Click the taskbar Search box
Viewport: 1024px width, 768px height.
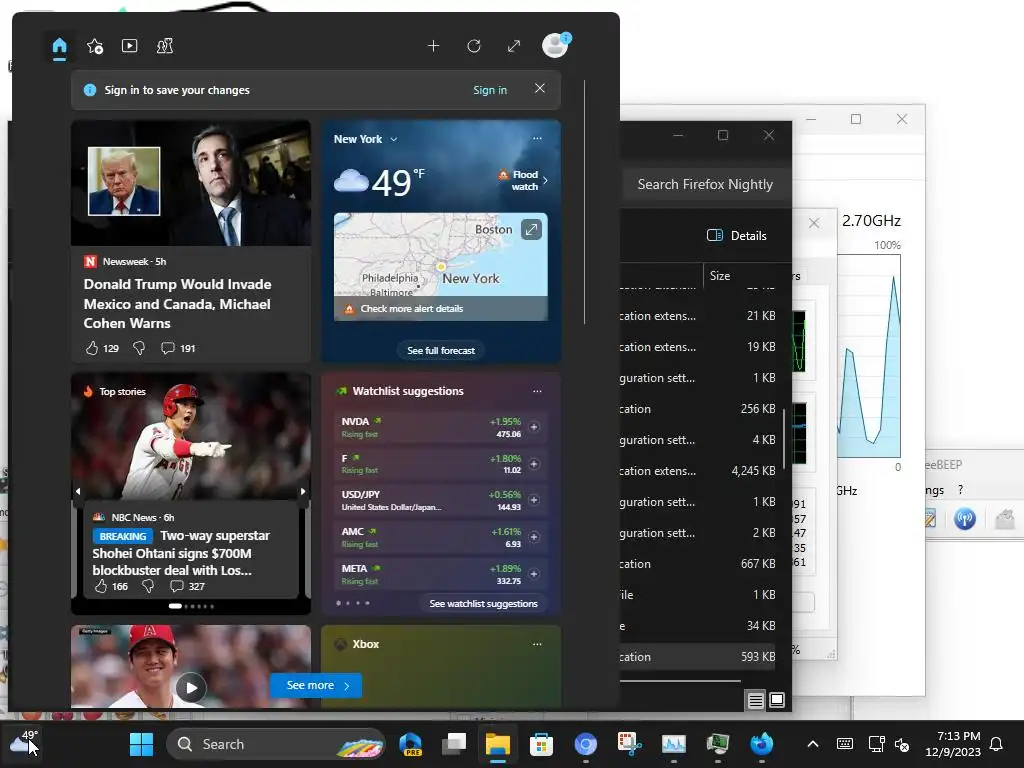pyautogui.click(x=276, y=744)
